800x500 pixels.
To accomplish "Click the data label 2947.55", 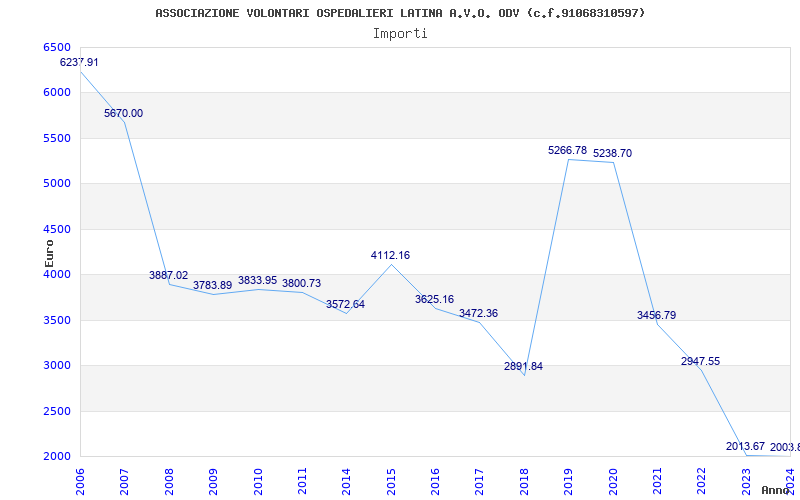I will tap(701, 362).
